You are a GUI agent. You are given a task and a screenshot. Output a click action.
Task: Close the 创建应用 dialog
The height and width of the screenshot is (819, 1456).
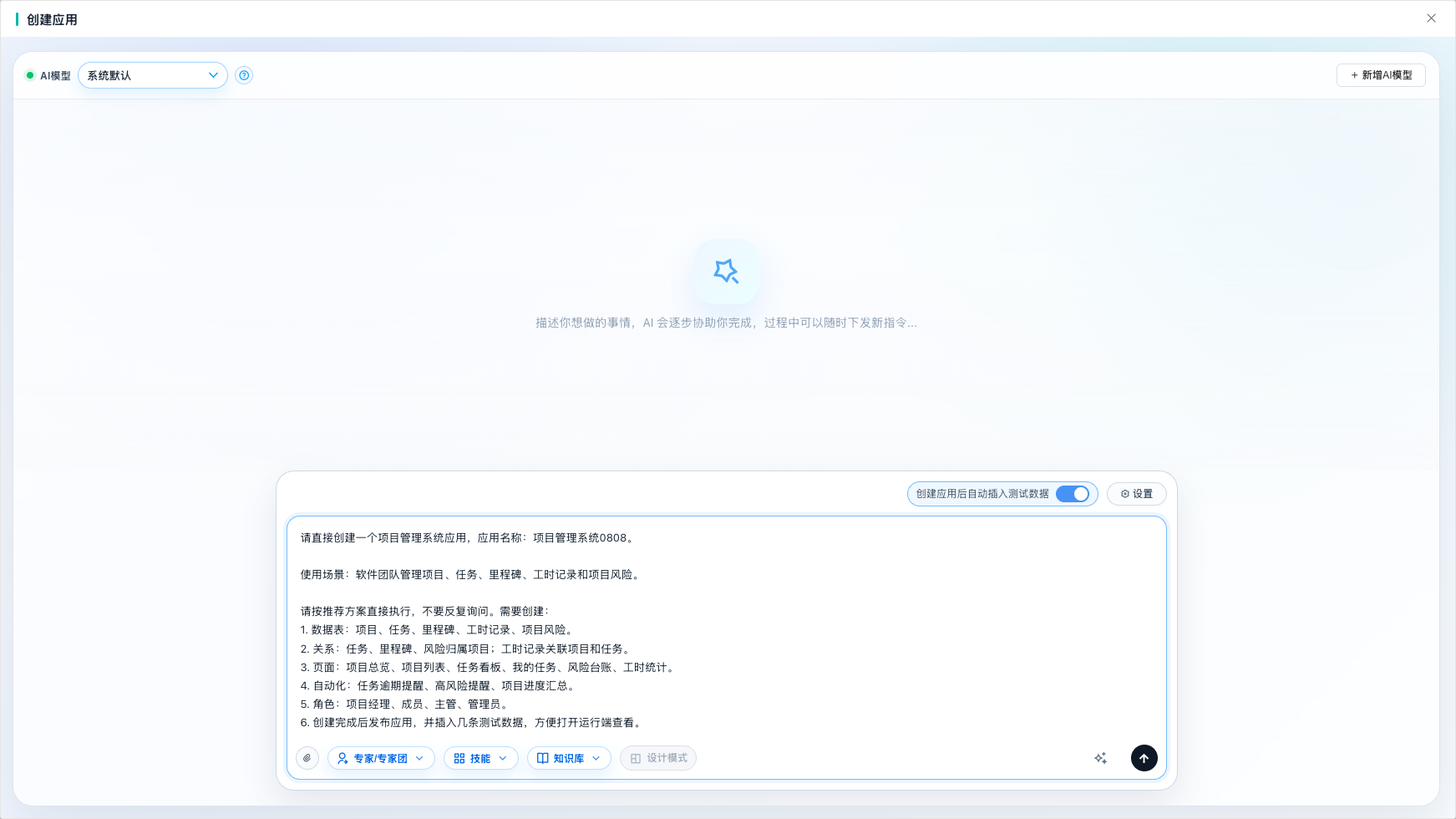tap(1431, 18)
